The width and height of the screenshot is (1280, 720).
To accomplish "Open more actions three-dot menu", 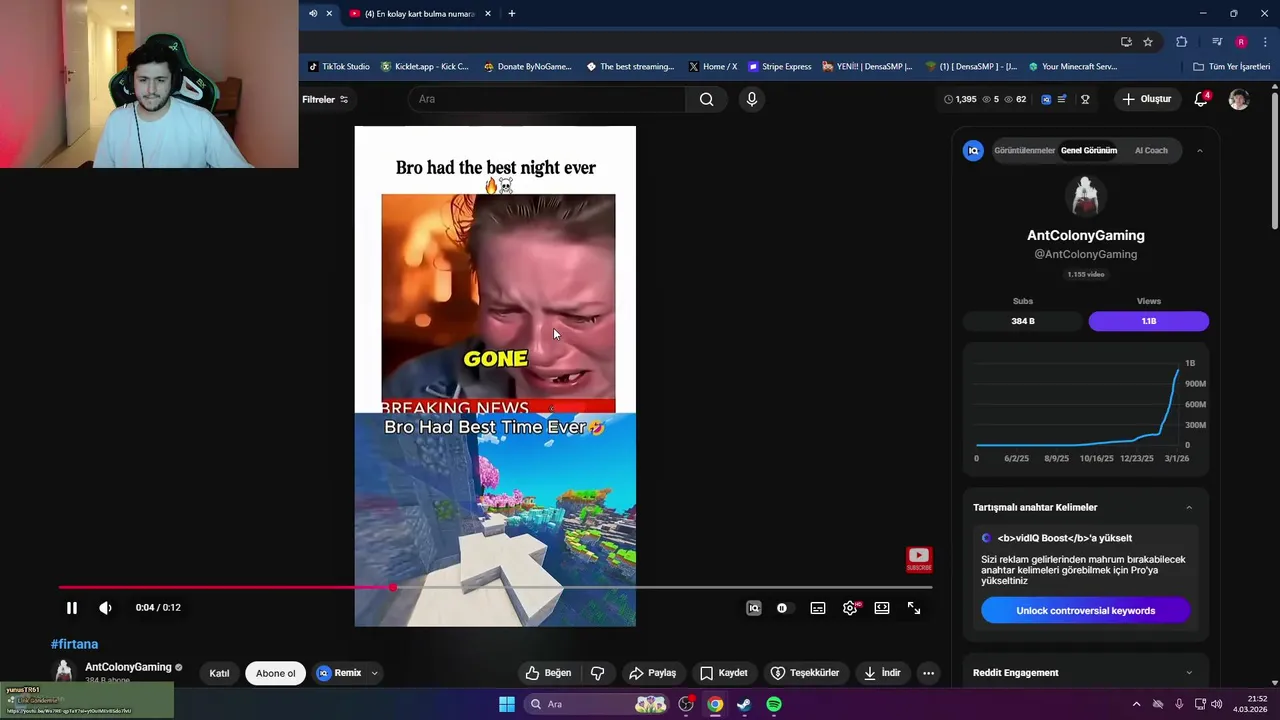I will tap(928, 673).
